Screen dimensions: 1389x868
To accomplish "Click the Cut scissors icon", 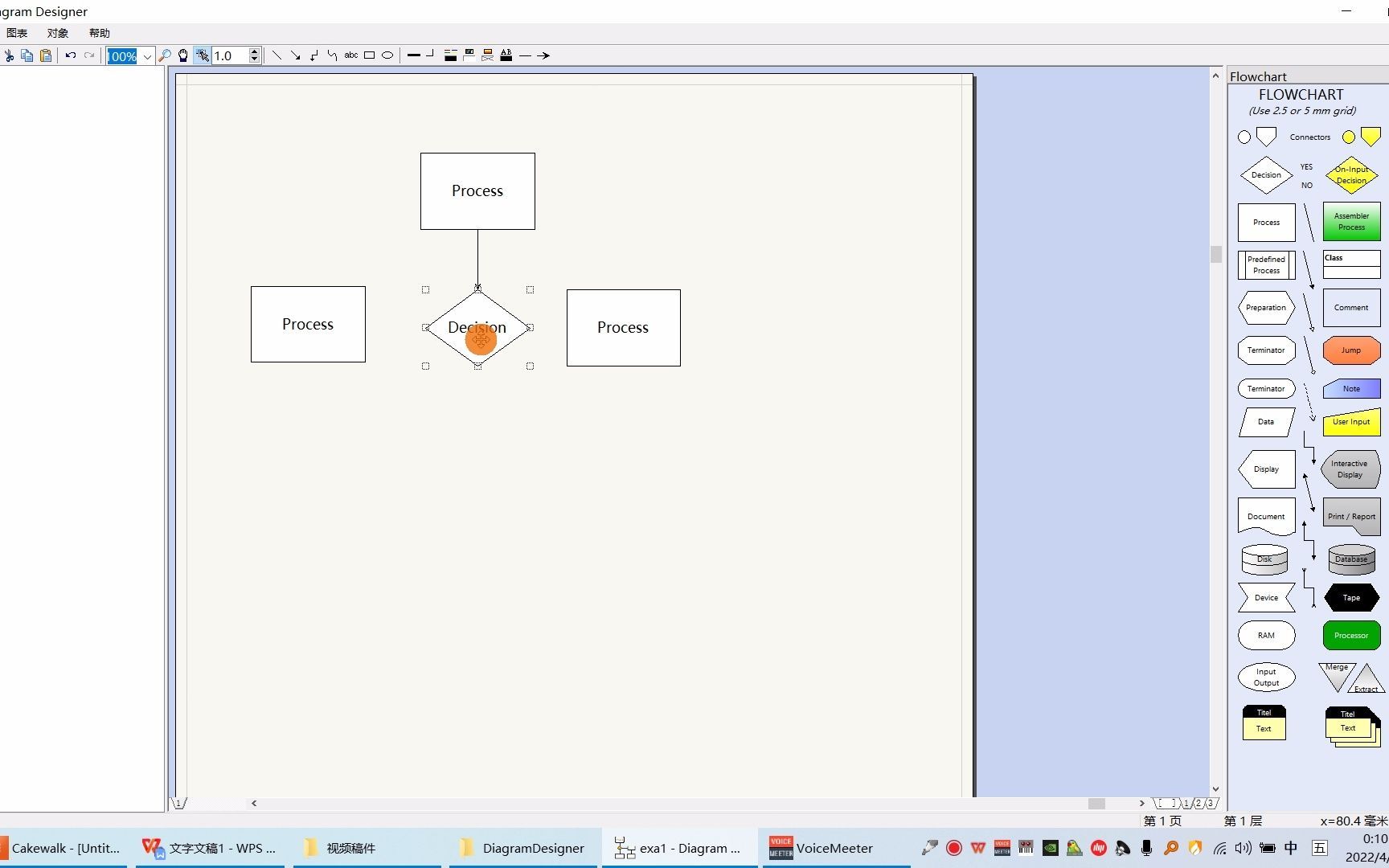I will pos(9,55).
